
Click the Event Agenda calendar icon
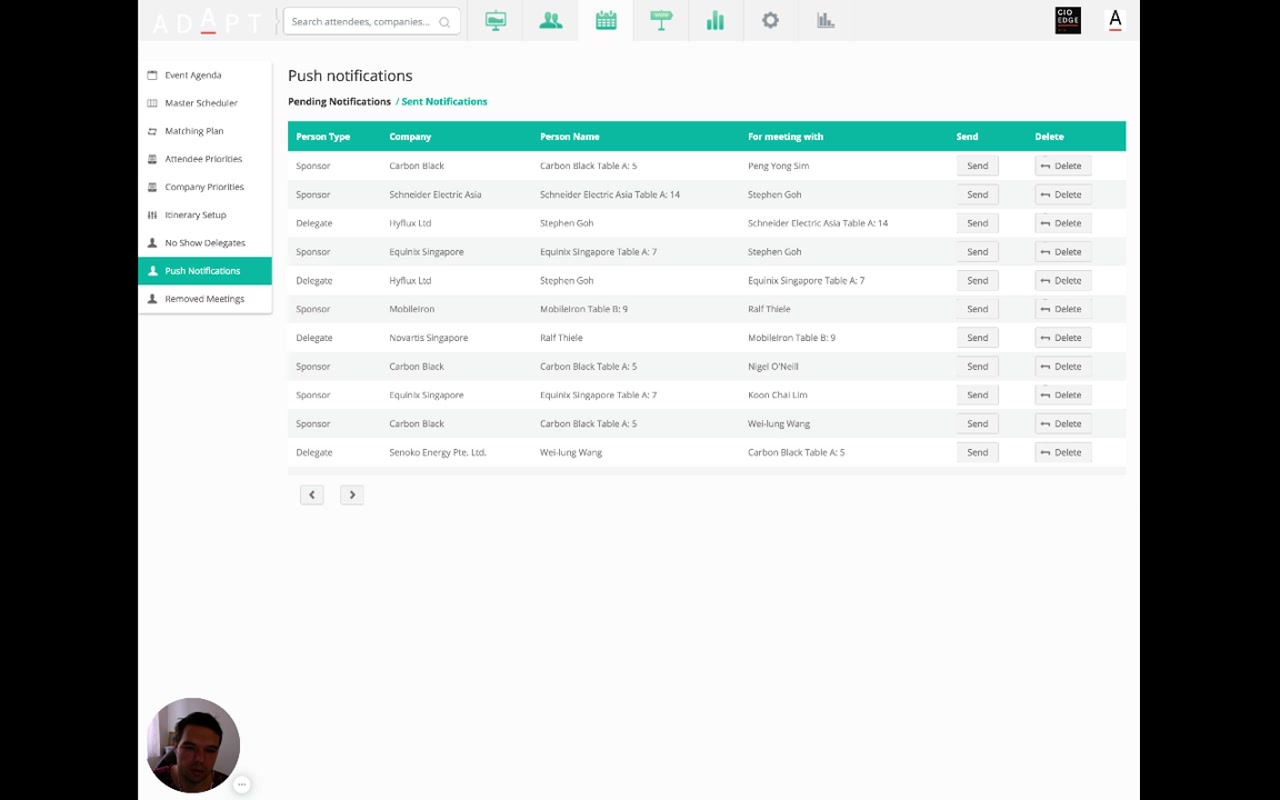click(152, 75)
